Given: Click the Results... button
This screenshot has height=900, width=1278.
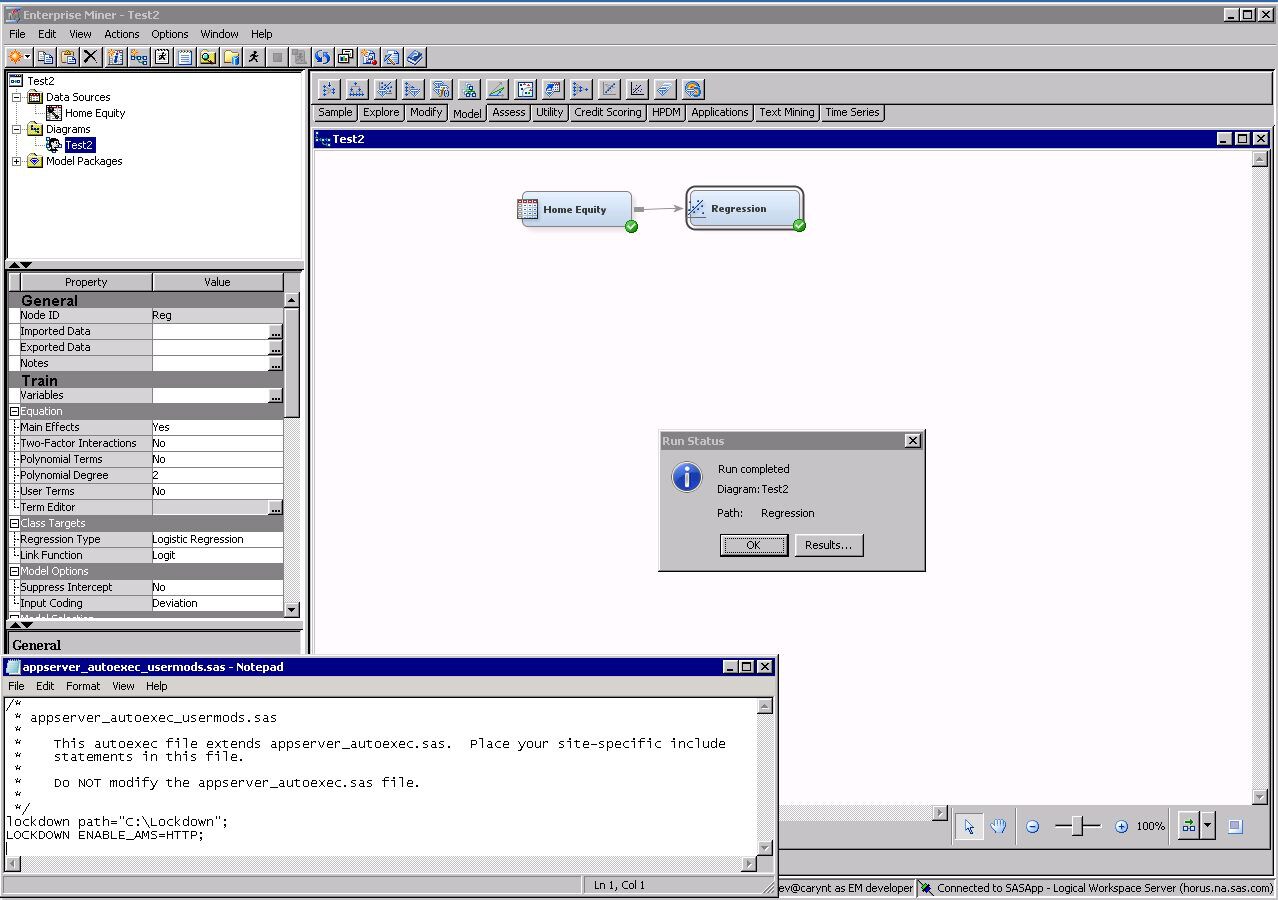Looking at the screenshot, I should click(828, 545).
